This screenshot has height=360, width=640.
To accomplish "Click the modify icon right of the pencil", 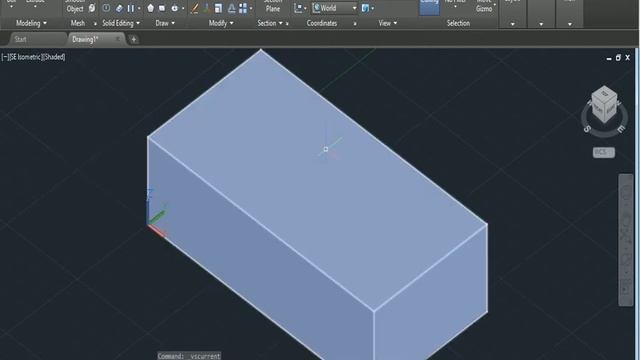I will point(207,8).
